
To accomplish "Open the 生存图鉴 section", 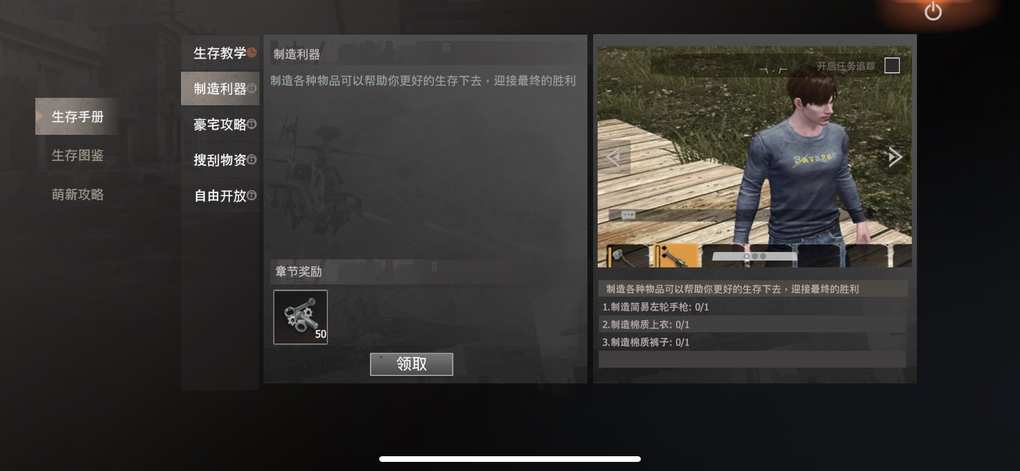I will [x=77, y=155].
